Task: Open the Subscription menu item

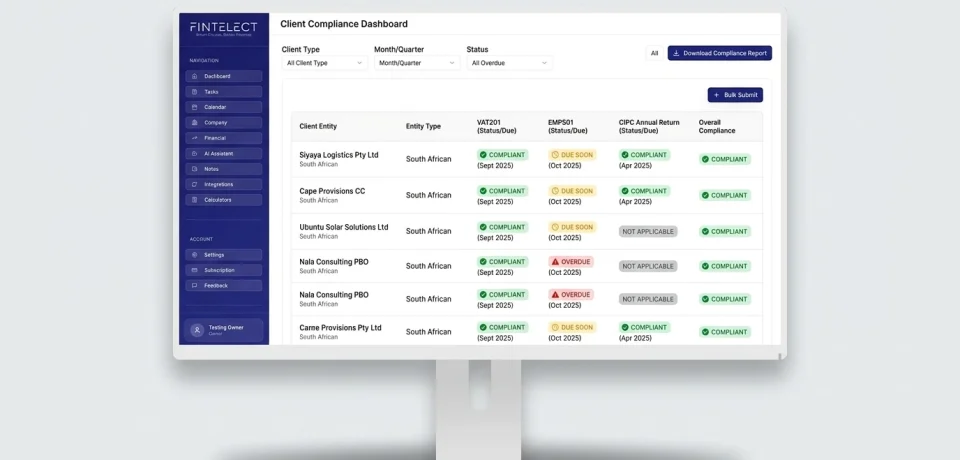Action: (224, 270)
